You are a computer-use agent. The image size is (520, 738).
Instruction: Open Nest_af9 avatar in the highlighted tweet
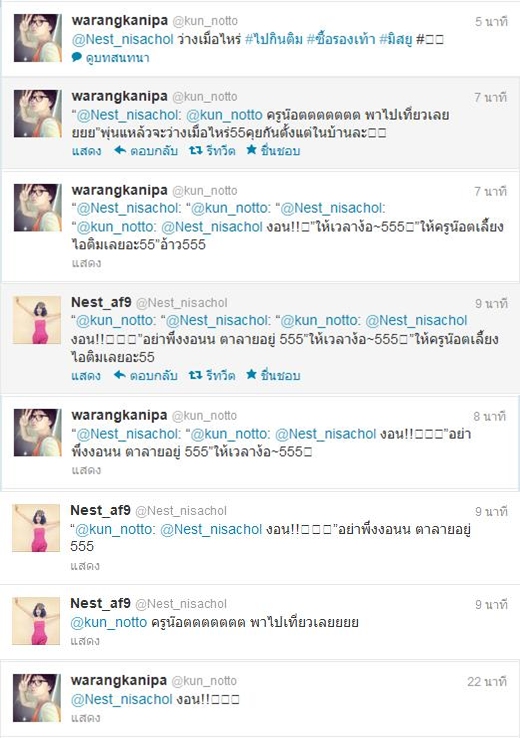pos(37,320)
